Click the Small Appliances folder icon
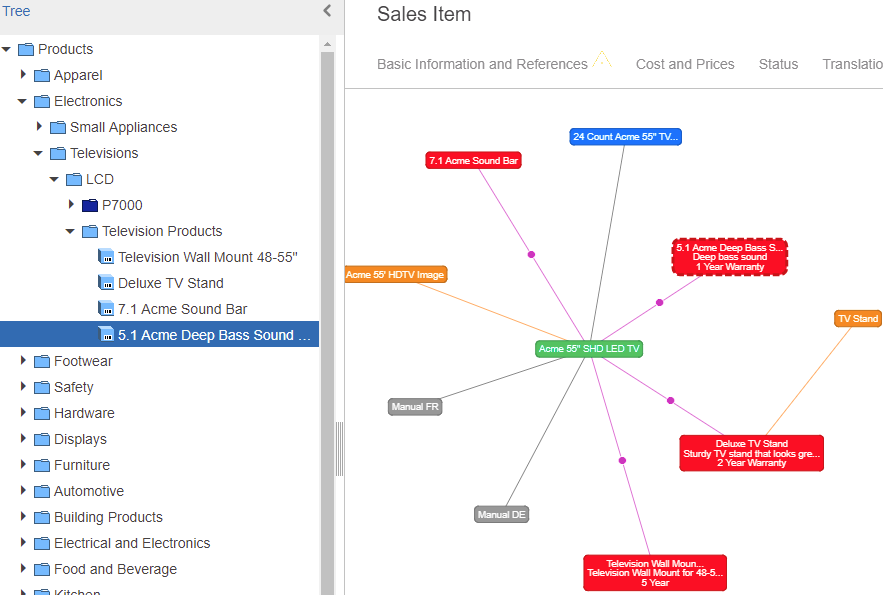Viewport: 883px width, 595px height. click(x=58, y=127)
